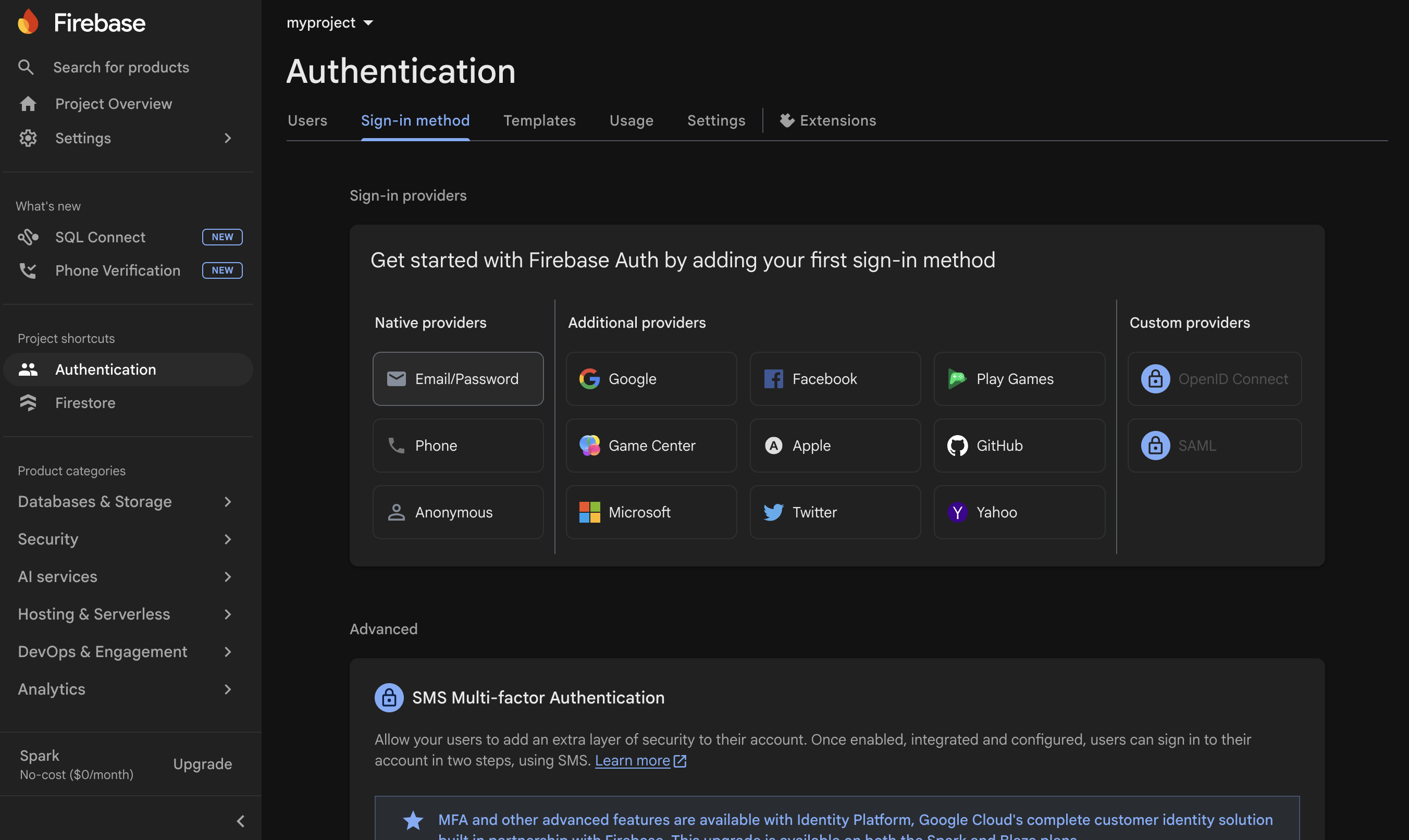Click the Project Overview home icon
Viewport: 1409px width, 840px height.
point(28,104)
